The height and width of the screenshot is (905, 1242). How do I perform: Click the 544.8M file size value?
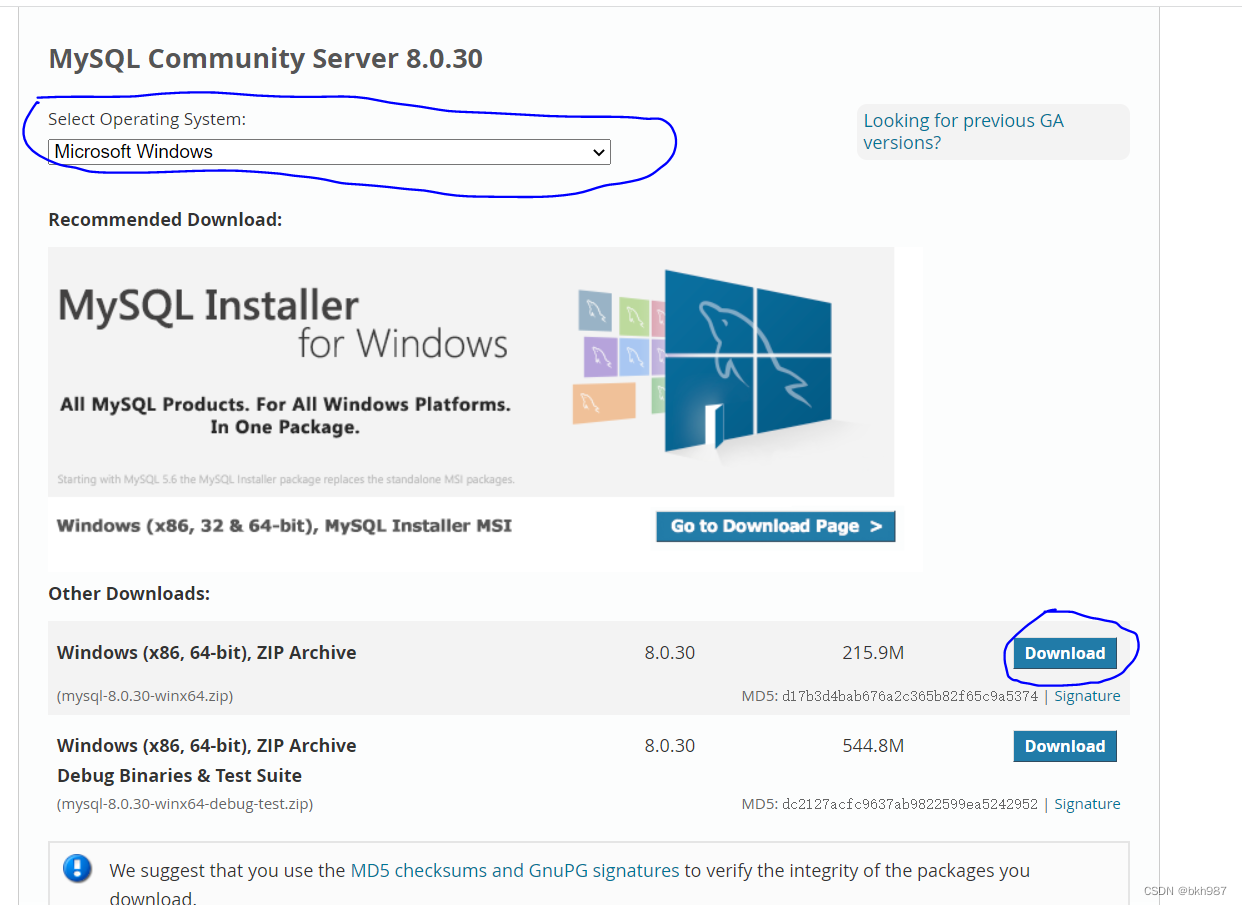[x=873, y=746]
